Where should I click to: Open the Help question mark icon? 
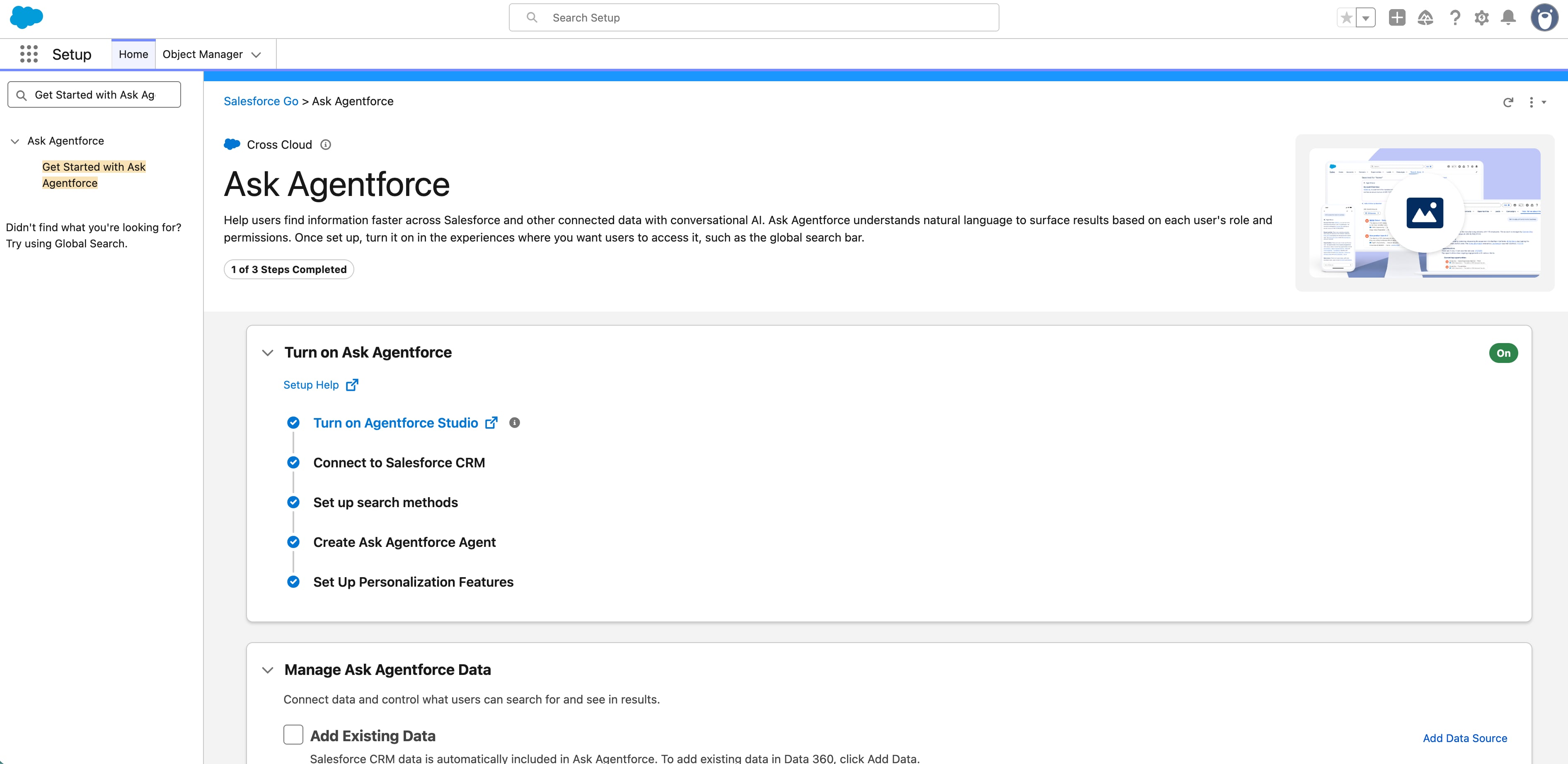tap(1455, 18)
